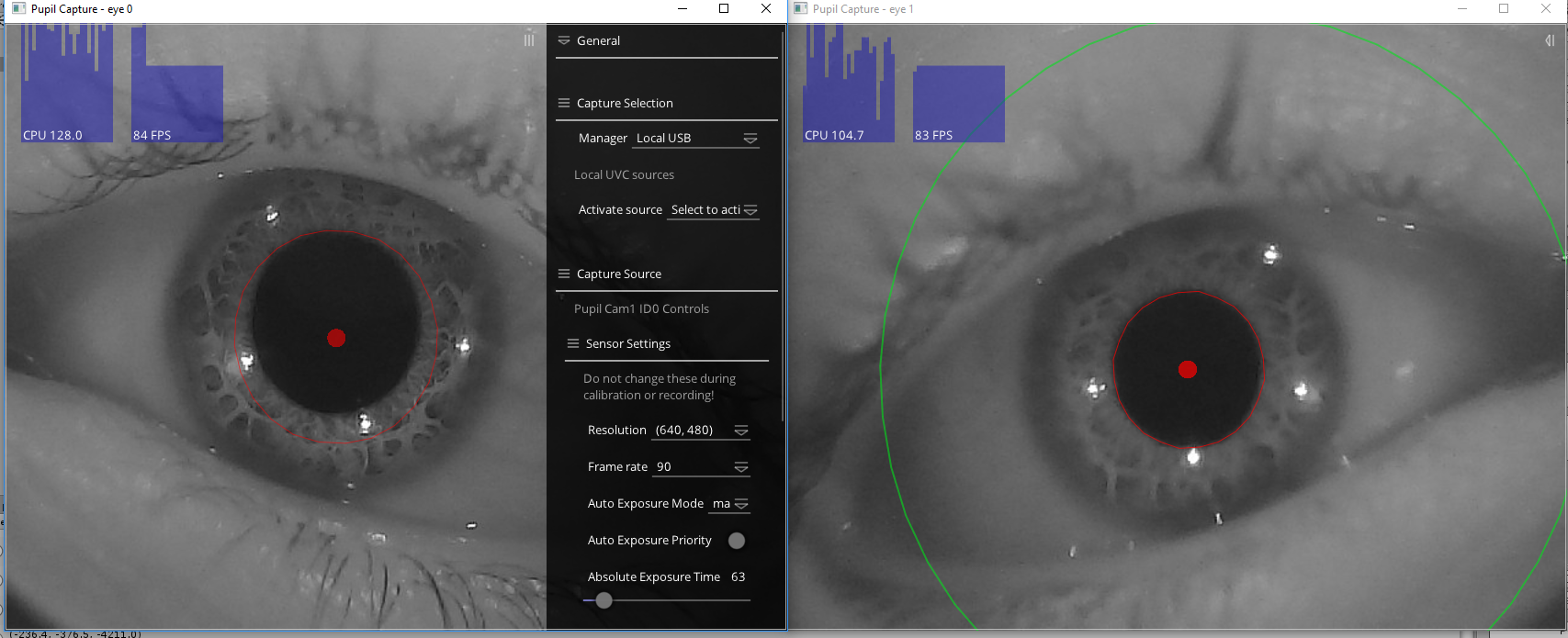Click the "Pupil Capture - eye 1" window title

[863, 9]
